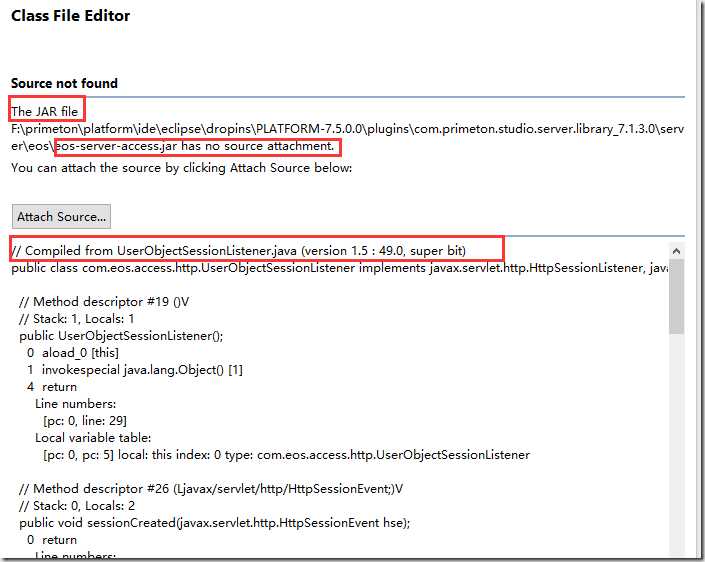The image size is (705, 562).
Task: Click the 'Class File Editor' heading
Action: click(x=71, y=16)
